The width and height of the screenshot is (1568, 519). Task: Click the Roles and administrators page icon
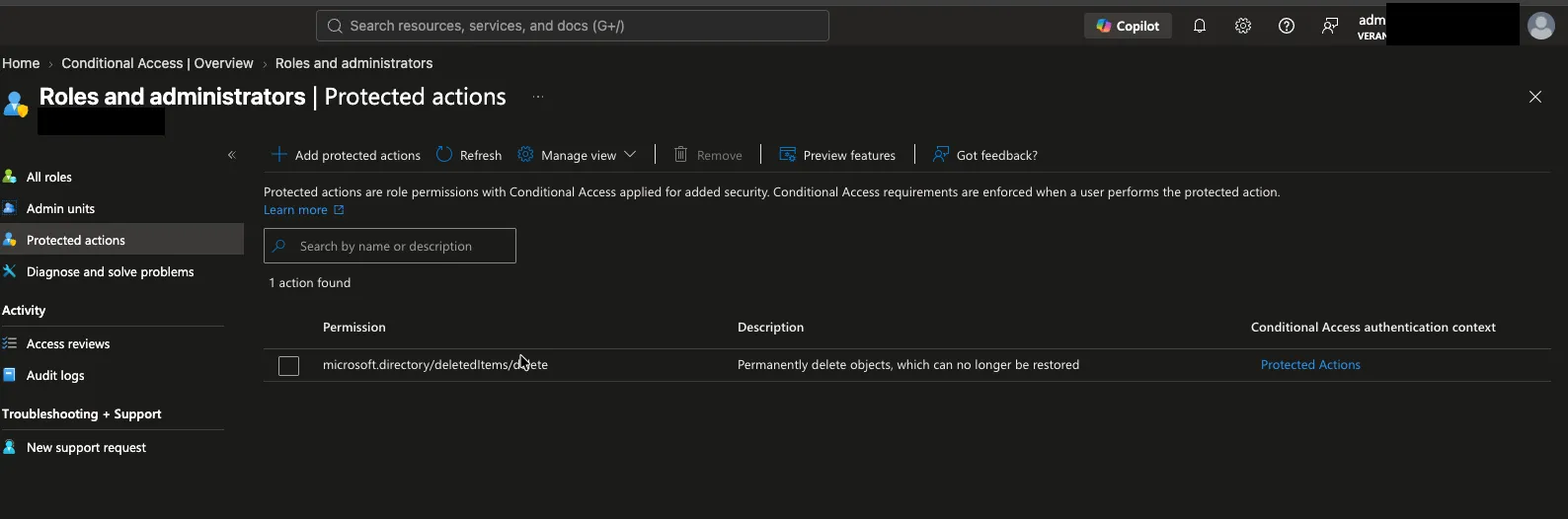pyautogui.click(x=16, y=104)
